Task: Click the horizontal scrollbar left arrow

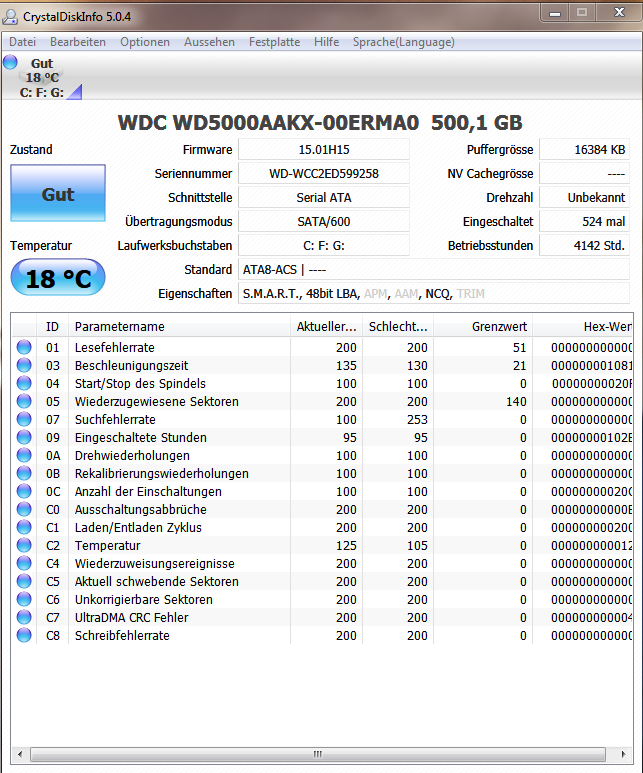Action: 20,754
